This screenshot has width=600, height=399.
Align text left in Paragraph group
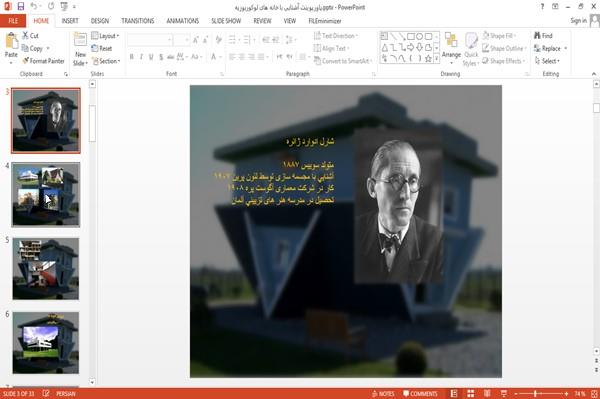point(232,57)
